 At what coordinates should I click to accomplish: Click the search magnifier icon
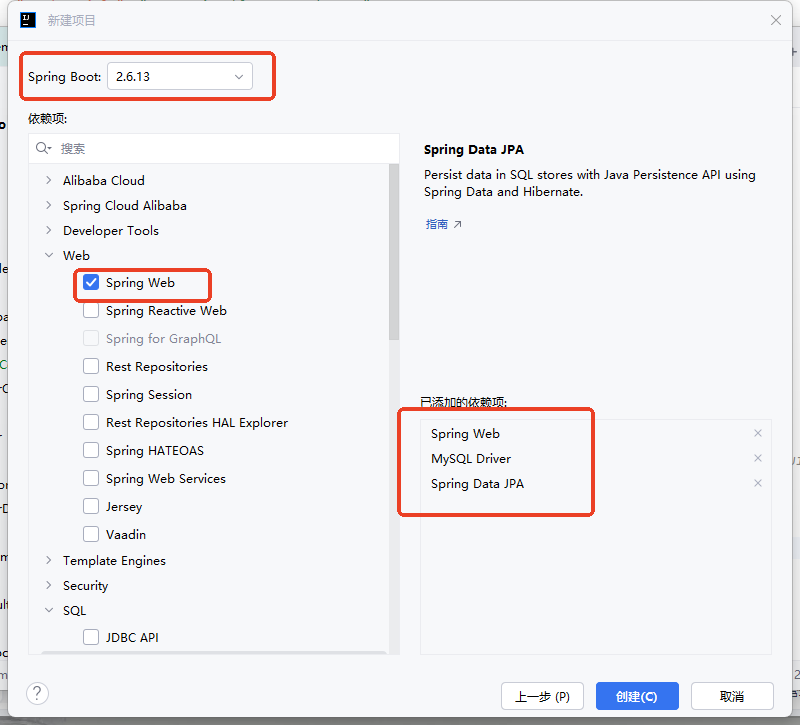pos(43,148)
